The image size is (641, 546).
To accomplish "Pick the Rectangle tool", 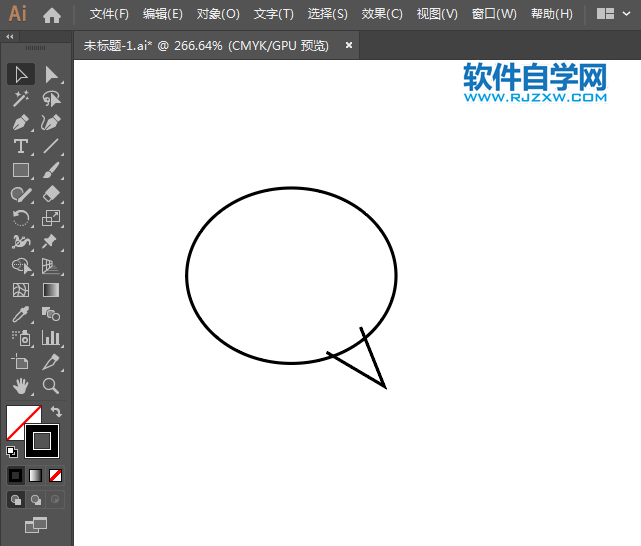I will click(21, 171).
